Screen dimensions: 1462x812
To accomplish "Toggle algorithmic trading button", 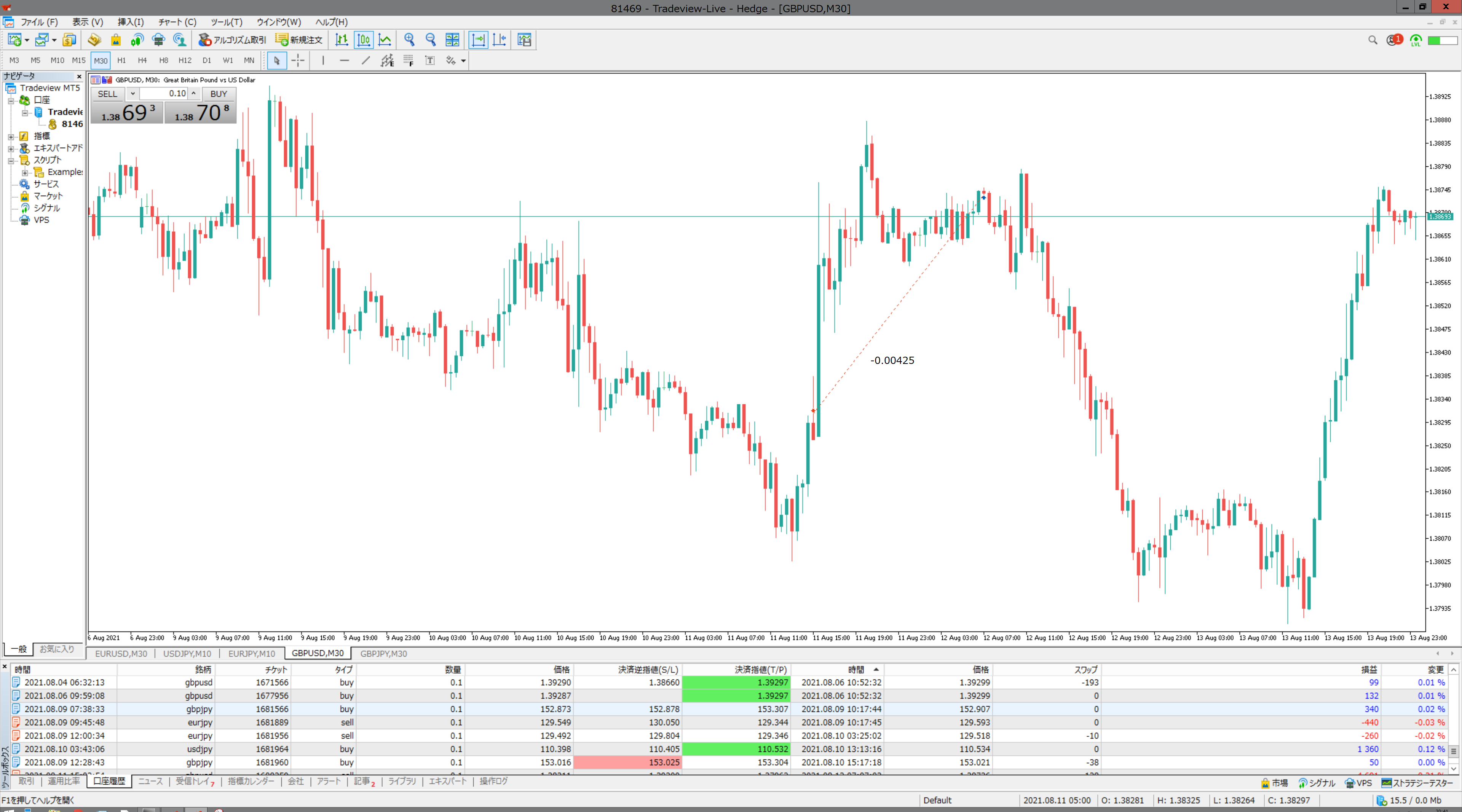I will tap(232, 40).
